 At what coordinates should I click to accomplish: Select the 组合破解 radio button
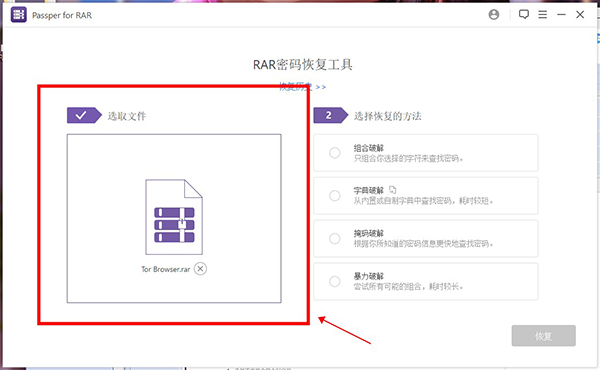pyautogui.click(x=335, y=153)
